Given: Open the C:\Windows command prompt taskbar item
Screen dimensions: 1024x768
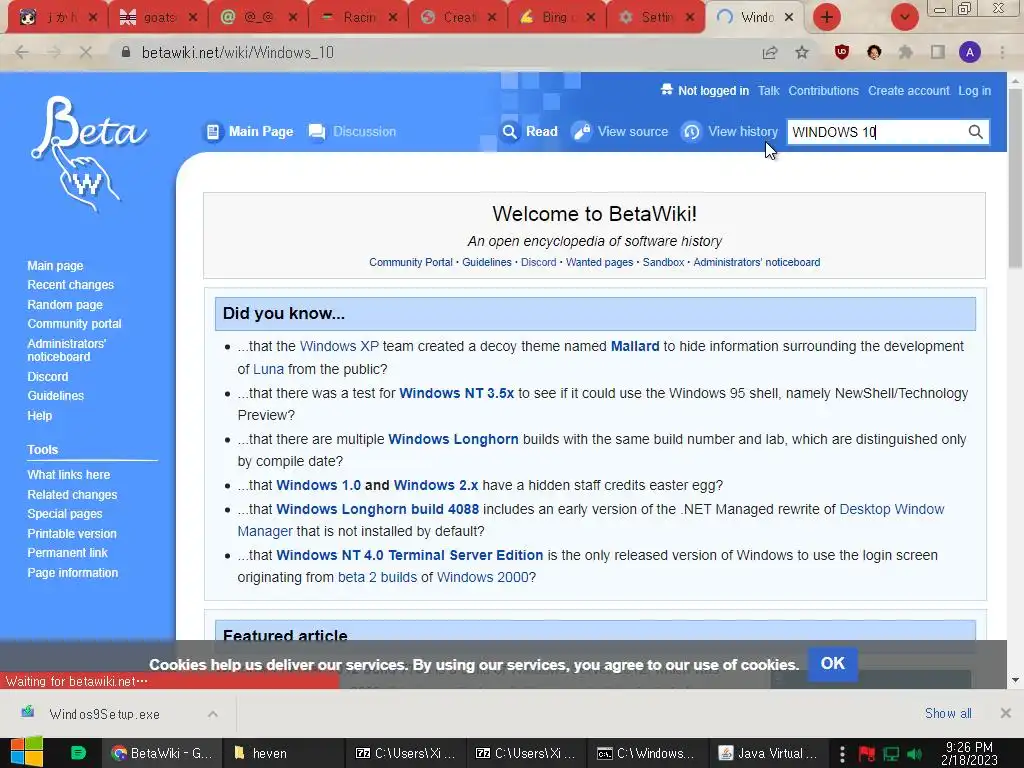Looking at the screenshot, I should (647, 753).
